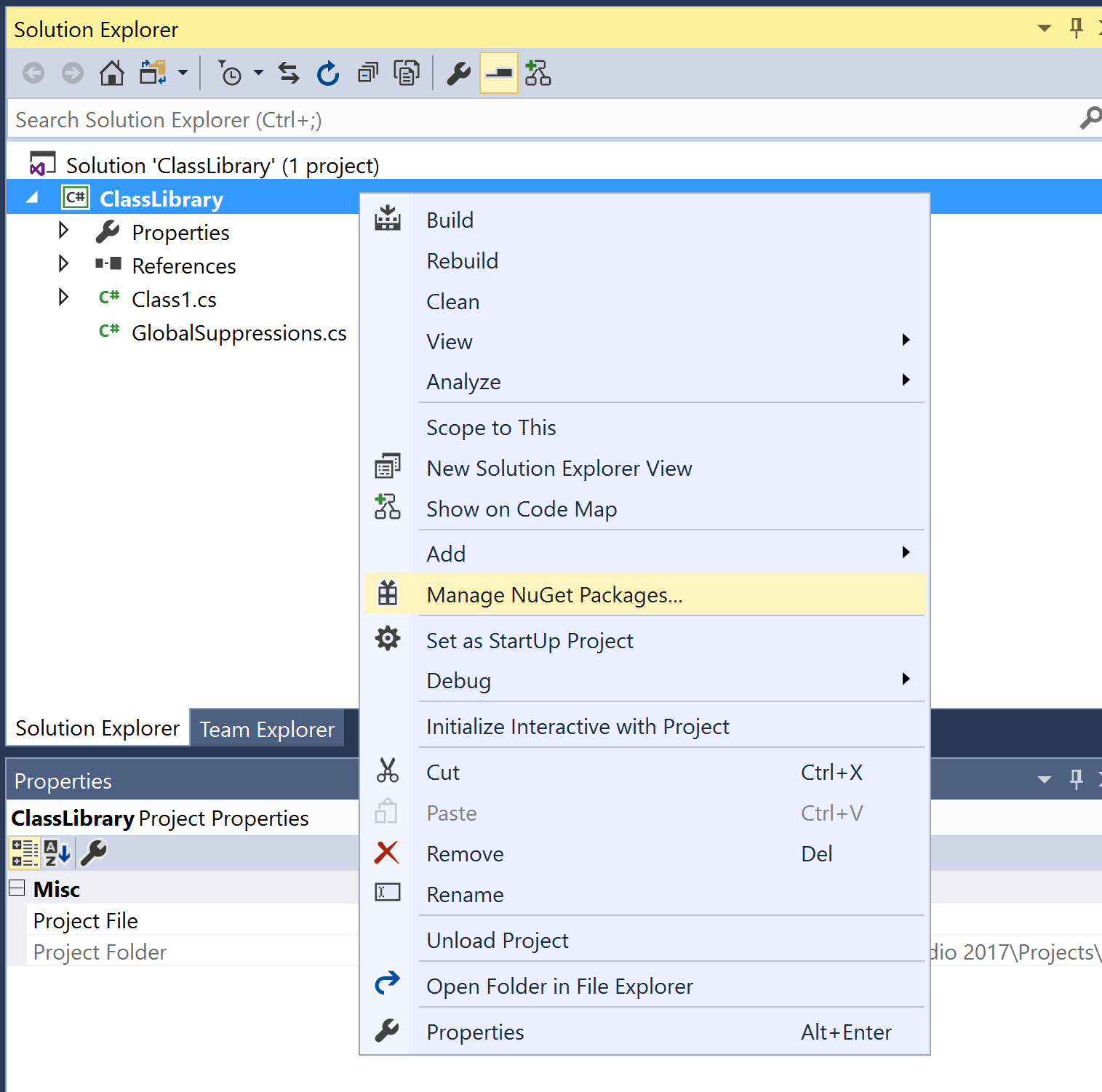The width and height of the screenshot is (1102, 1092).
Task: Select the Project Folder property row
Action: [193, 952]
